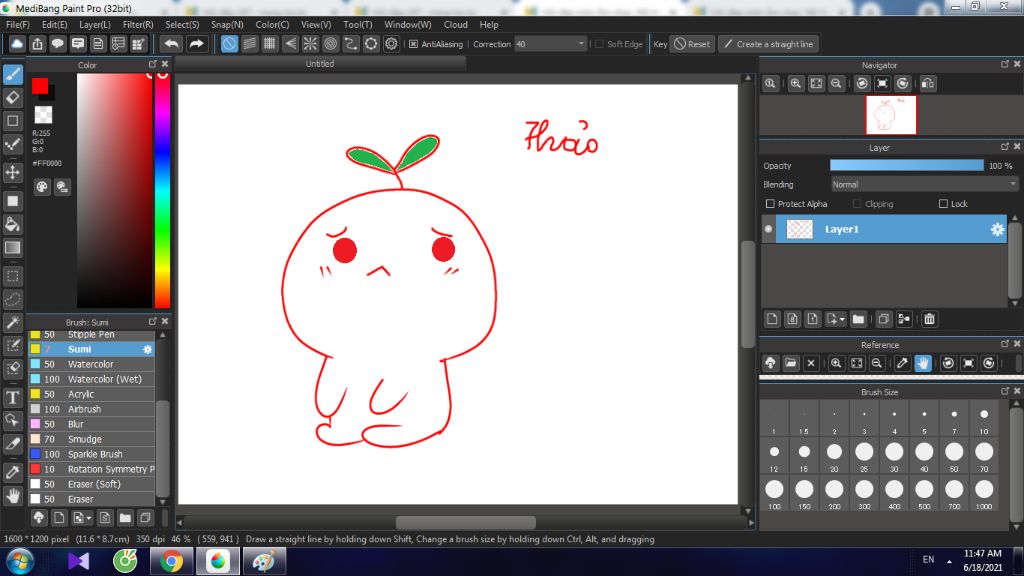Select the Hand tool
Screen dimensions: 1024x576
click(x=12, y=496)
